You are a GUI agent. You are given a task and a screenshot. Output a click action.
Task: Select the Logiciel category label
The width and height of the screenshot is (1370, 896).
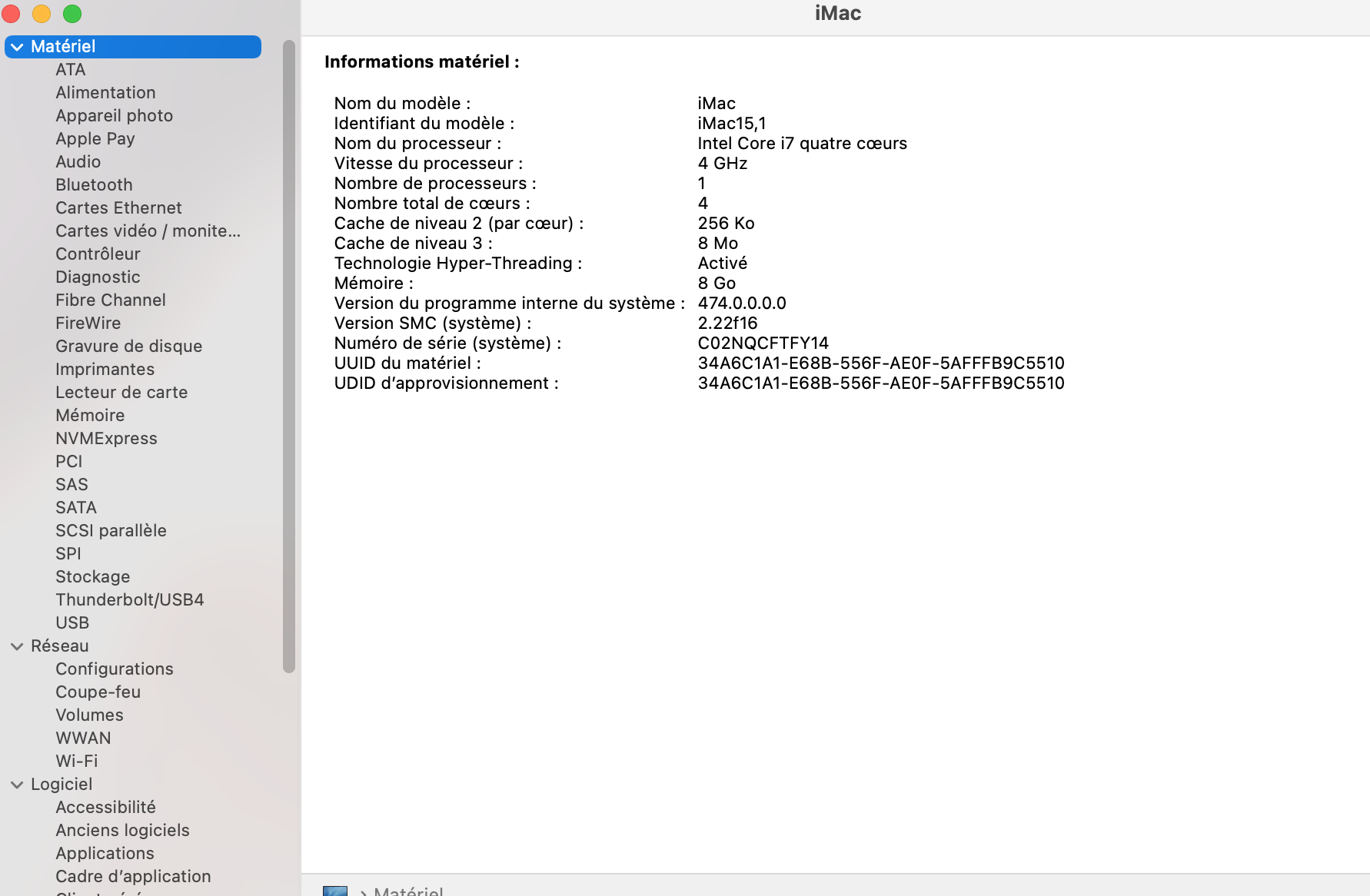(62, 785)
